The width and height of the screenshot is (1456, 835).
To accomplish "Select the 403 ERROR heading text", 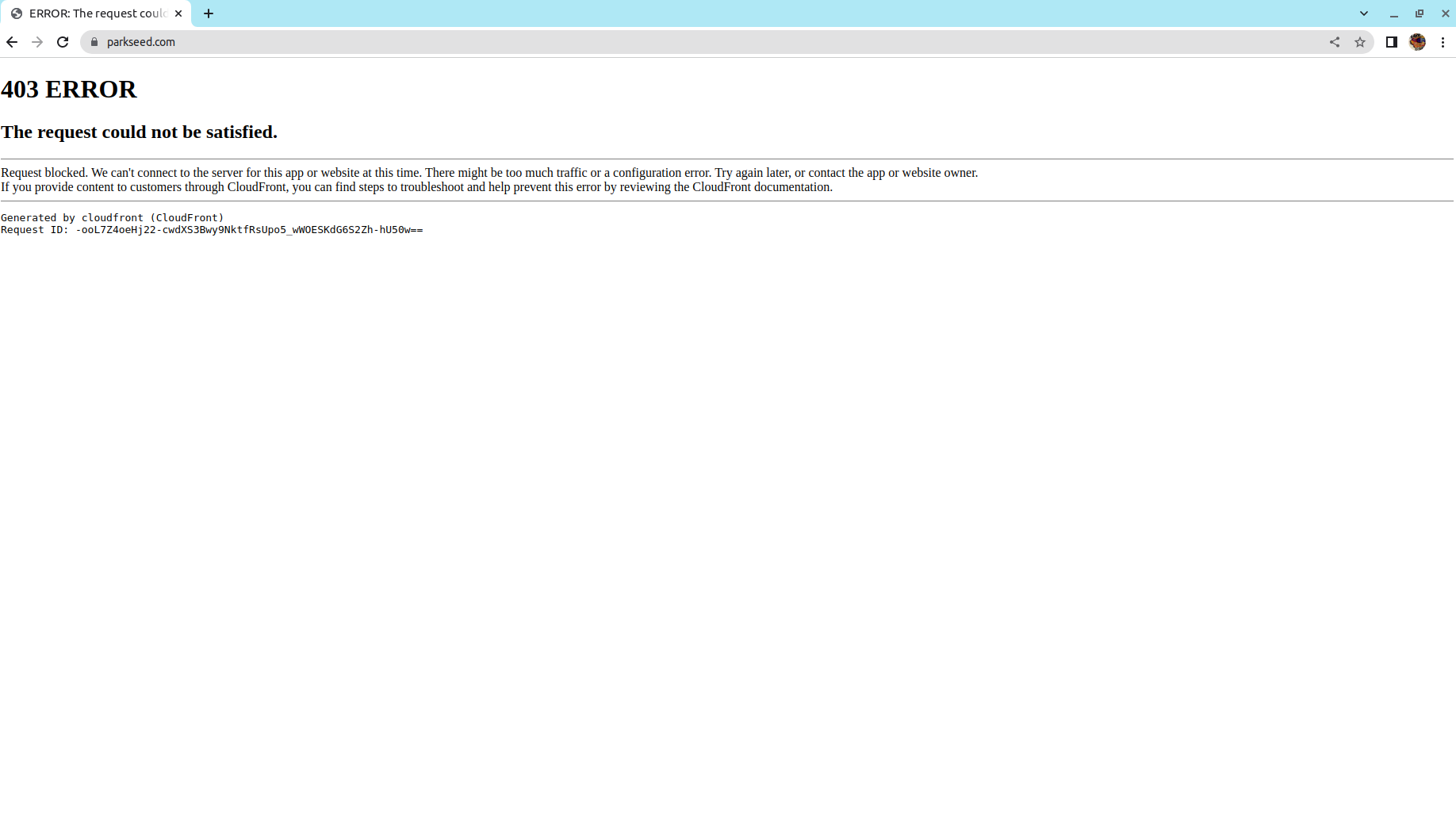I will 68,90.
